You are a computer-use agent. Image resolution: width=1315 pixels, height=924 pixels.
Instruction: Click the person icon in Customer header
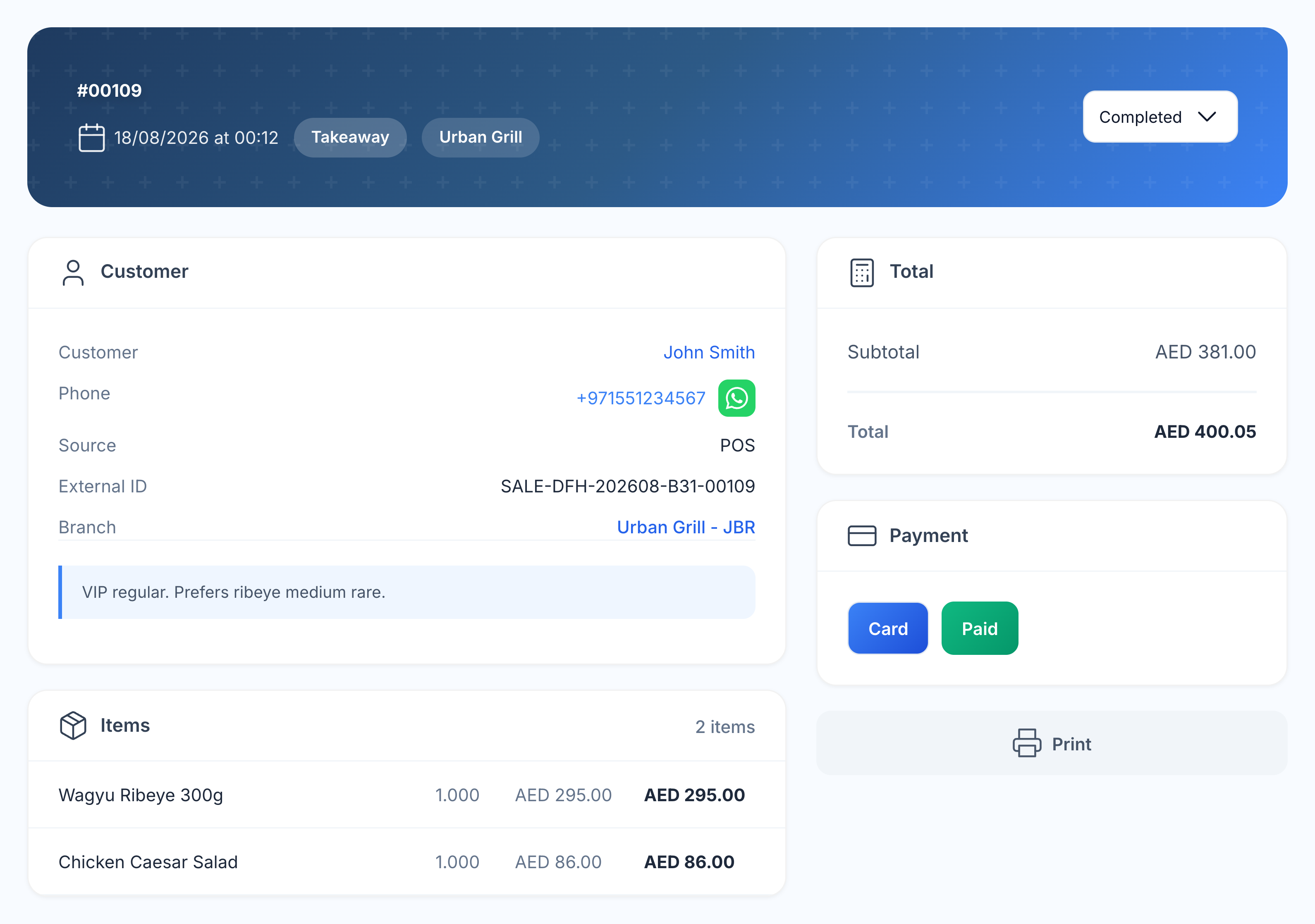(73, 272)
